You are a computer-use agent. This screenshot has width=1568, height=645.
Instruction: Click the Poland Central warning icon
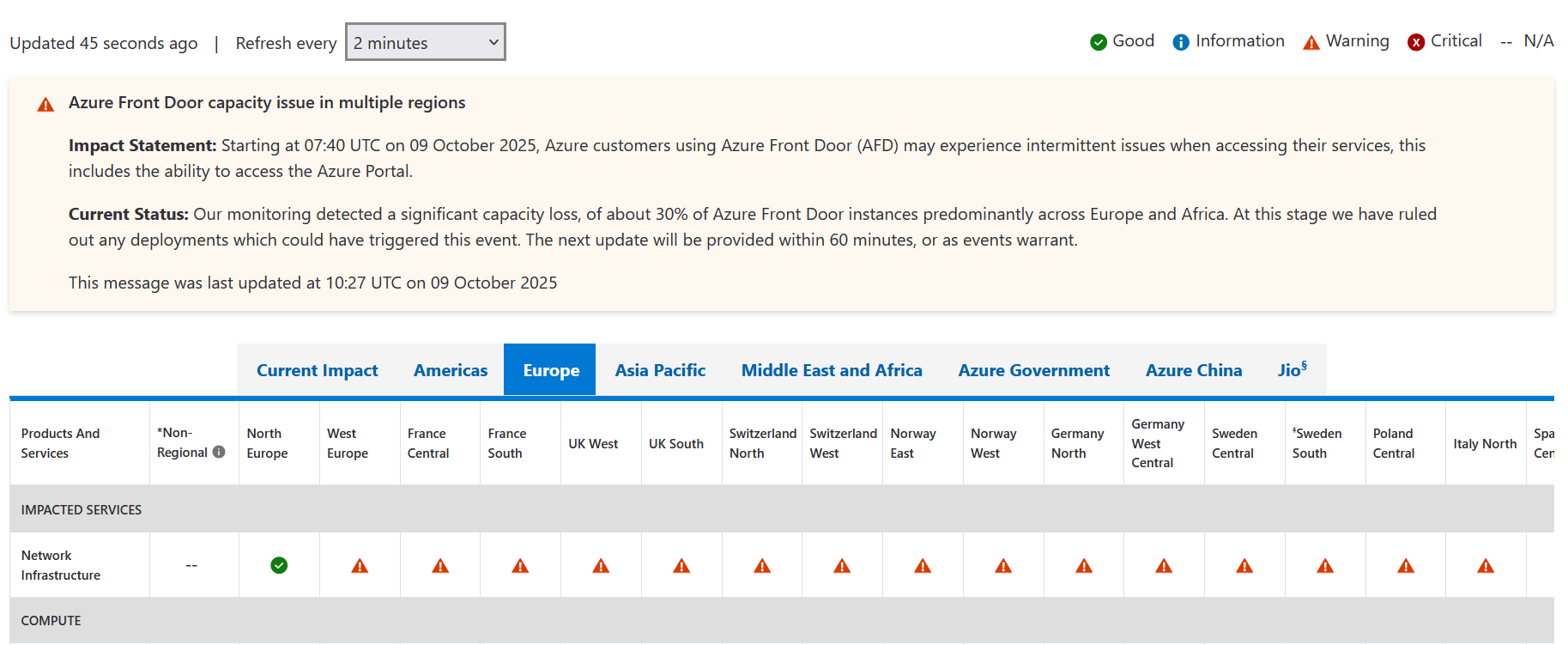[1406, 566]
